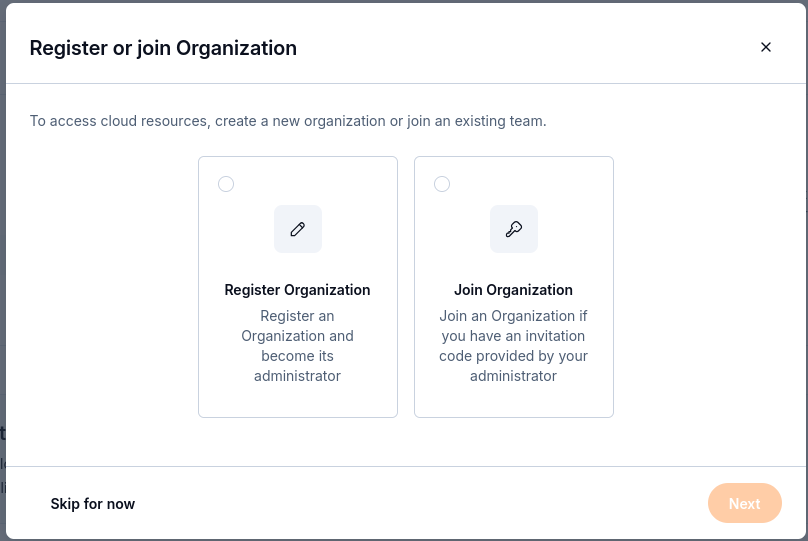Click the 'To access cloud resources' instruction text
Screen dimensions: 808x541
[288, 121]
